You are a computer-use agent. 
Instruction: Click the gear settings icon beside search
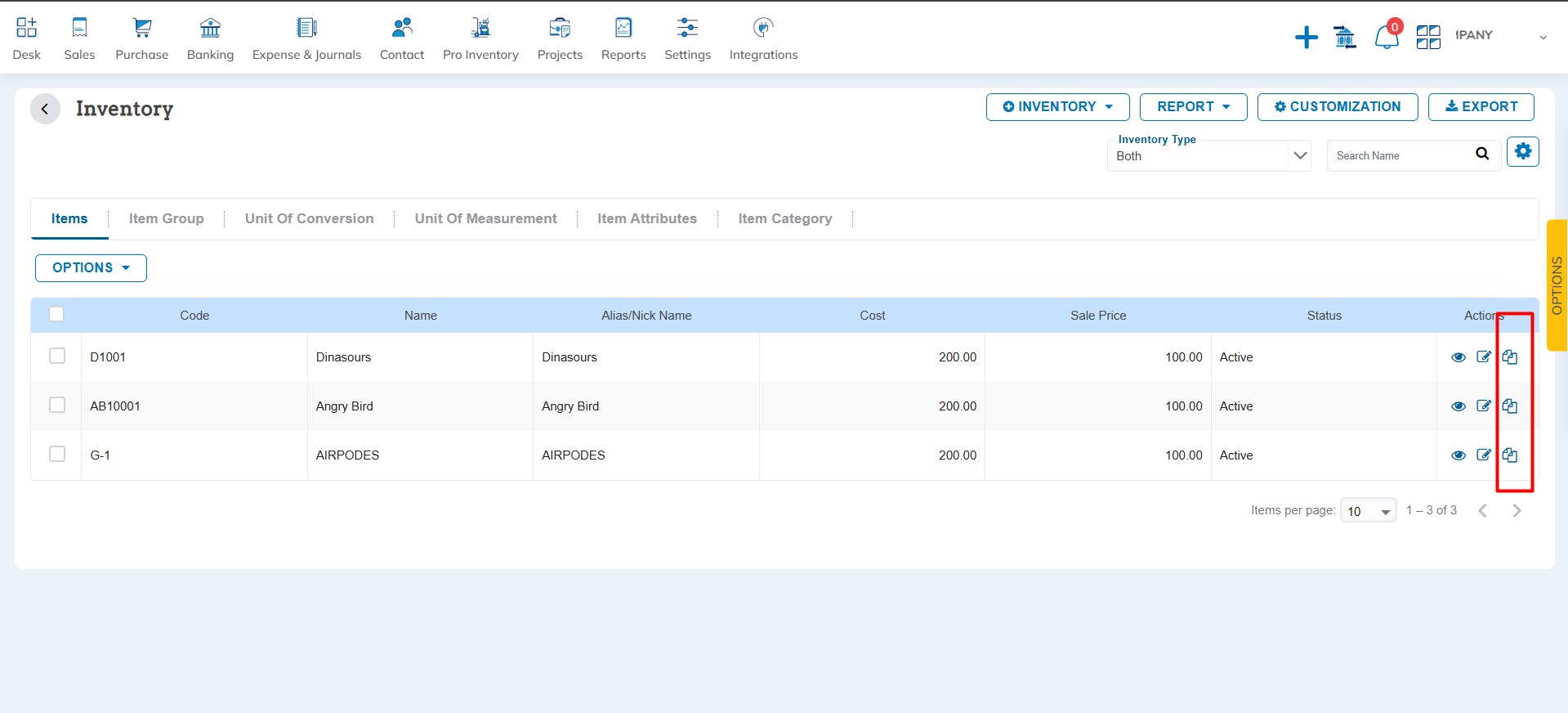click(x=1522, y=152)
